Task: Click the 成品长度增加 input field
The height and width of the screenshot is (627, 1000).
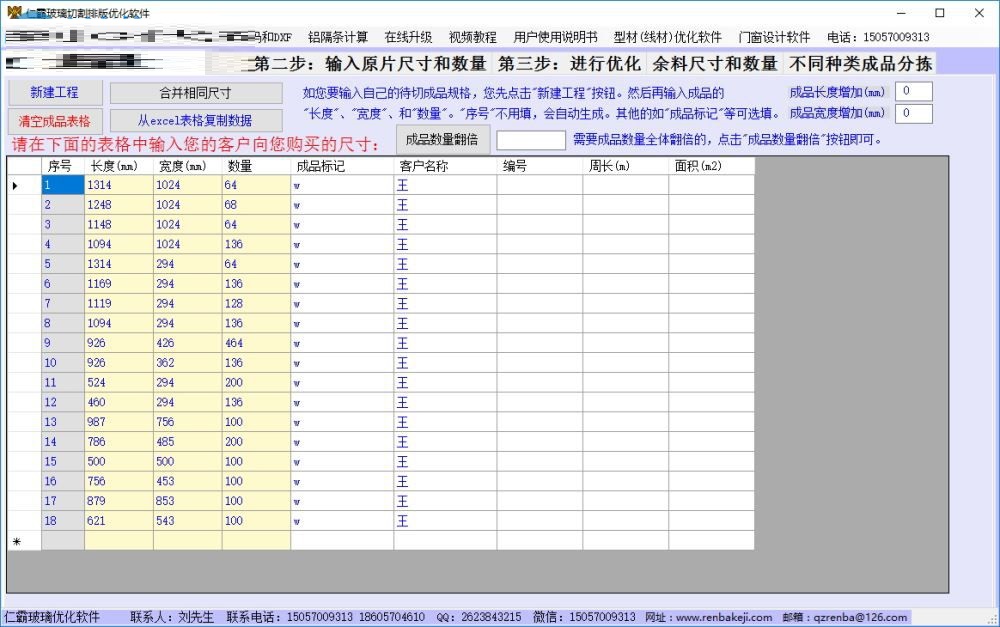Action: [912, 89]
